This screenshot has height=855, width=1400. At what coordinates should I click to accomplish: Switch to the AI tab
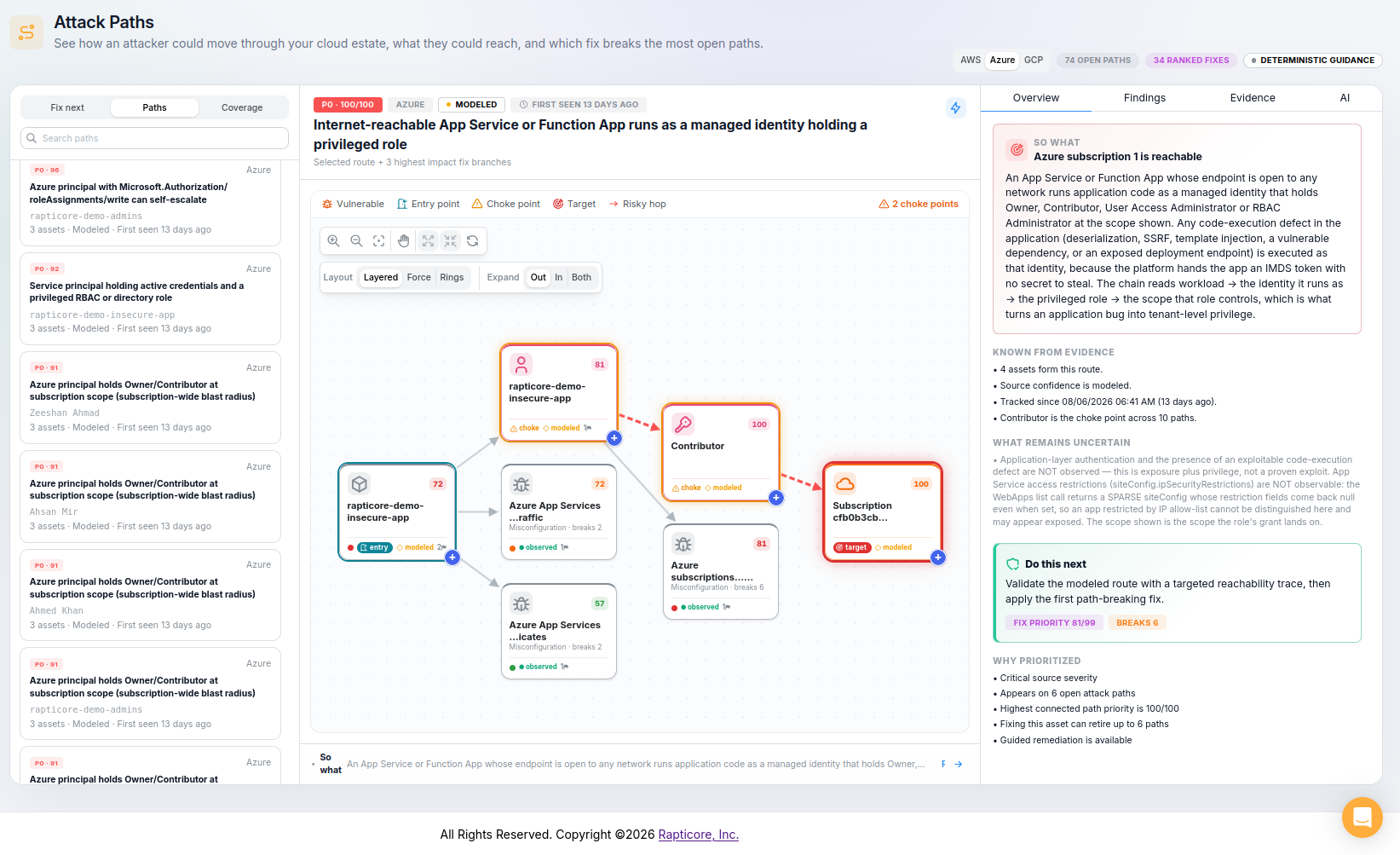1345,98
